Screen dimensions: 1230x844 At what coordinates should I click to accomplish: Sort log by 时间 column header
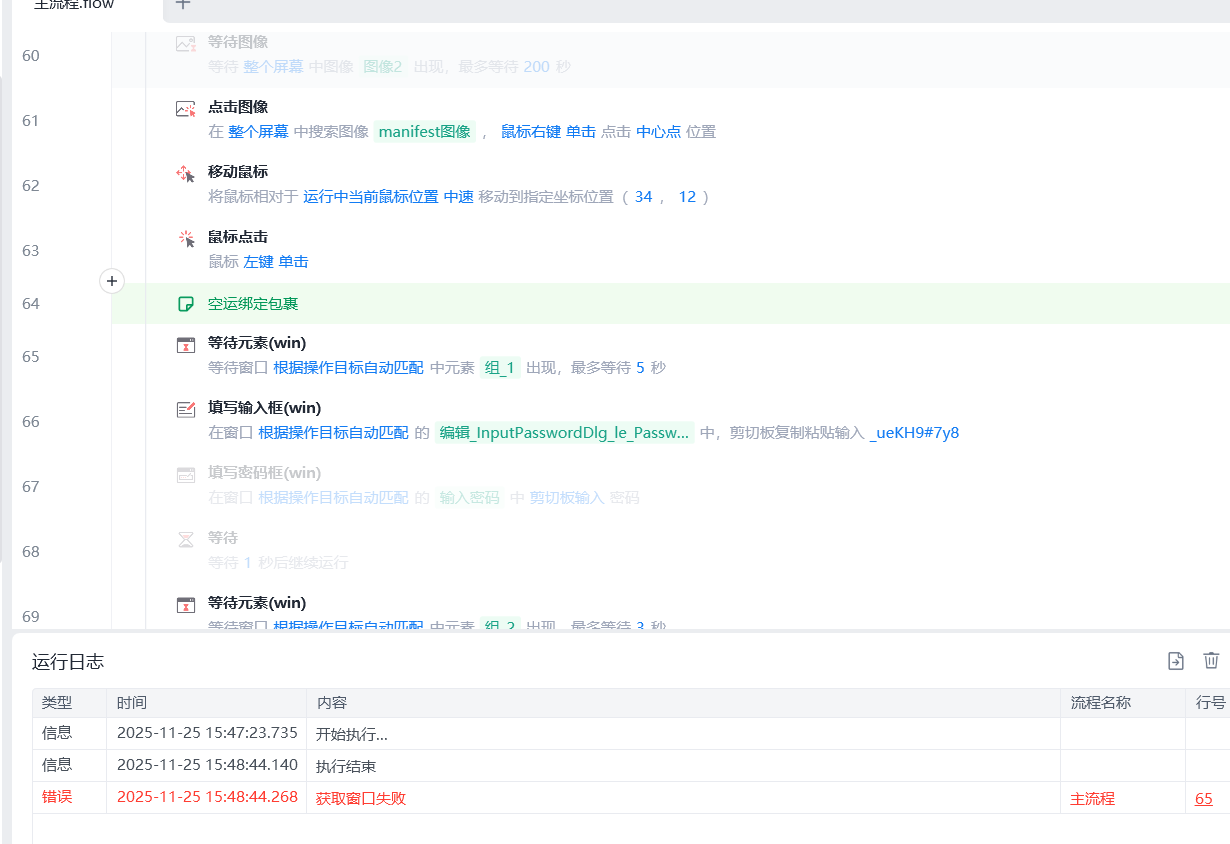point(206,703)
